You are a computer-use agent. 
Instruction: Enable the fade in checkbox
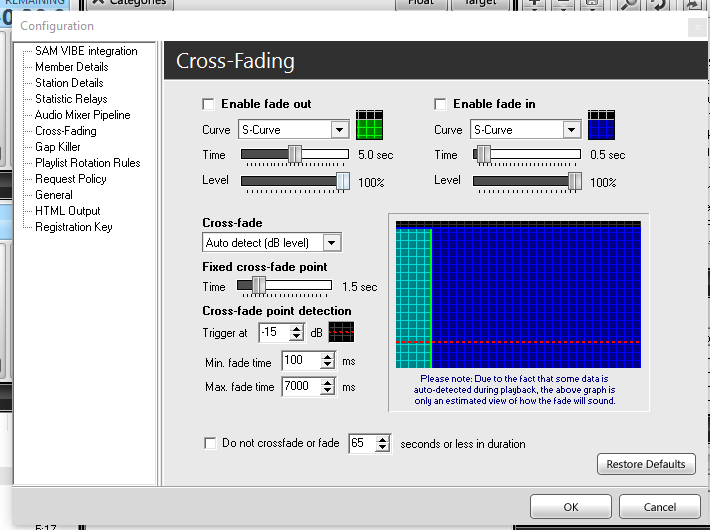440,104
